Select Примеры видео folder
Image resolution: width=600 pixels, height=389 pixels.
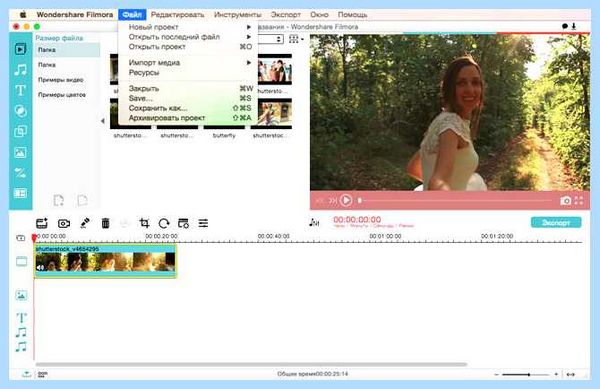coord(60,80)
